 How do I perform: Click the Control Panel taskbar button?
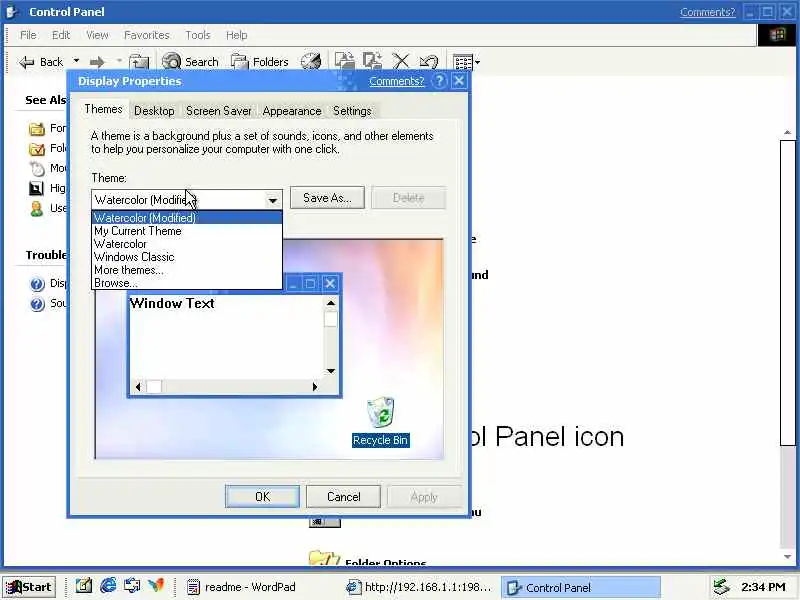click(x=581, y=587)
